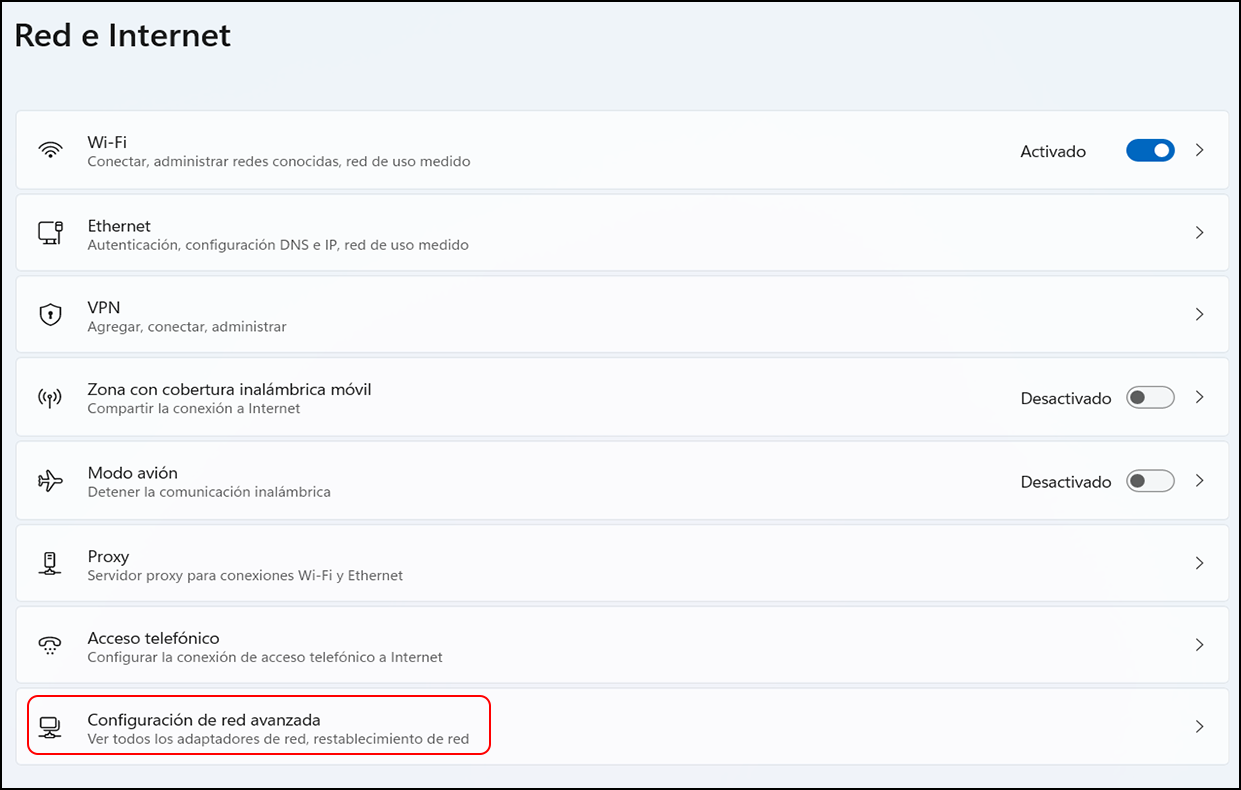This screenshot has height=790, width=1241.
Task: Turn off the Wi-Fi toggle switch
Action: [1150, 151]
